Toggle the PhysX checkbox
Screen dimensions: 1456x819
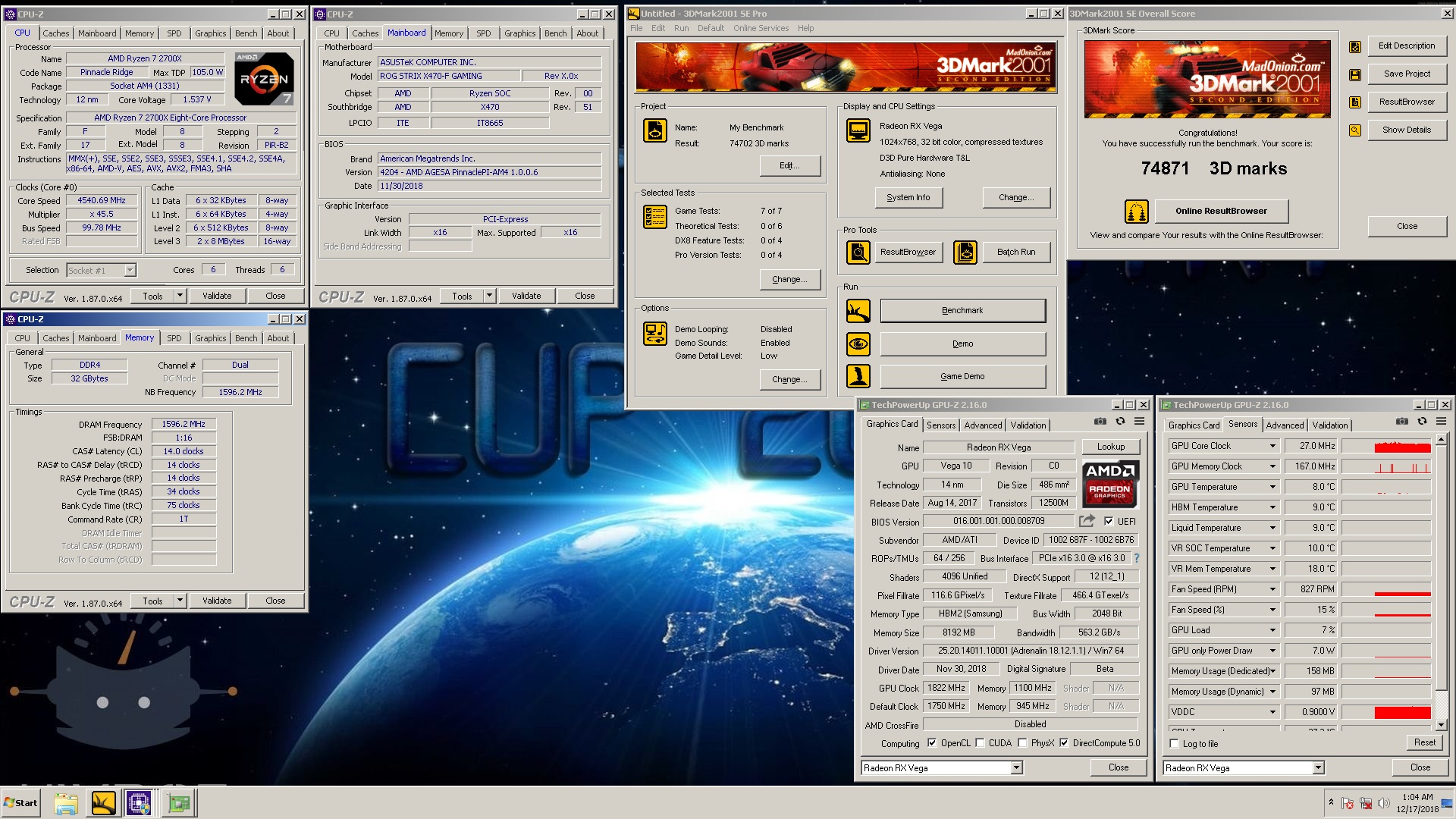pos(1022,743)
